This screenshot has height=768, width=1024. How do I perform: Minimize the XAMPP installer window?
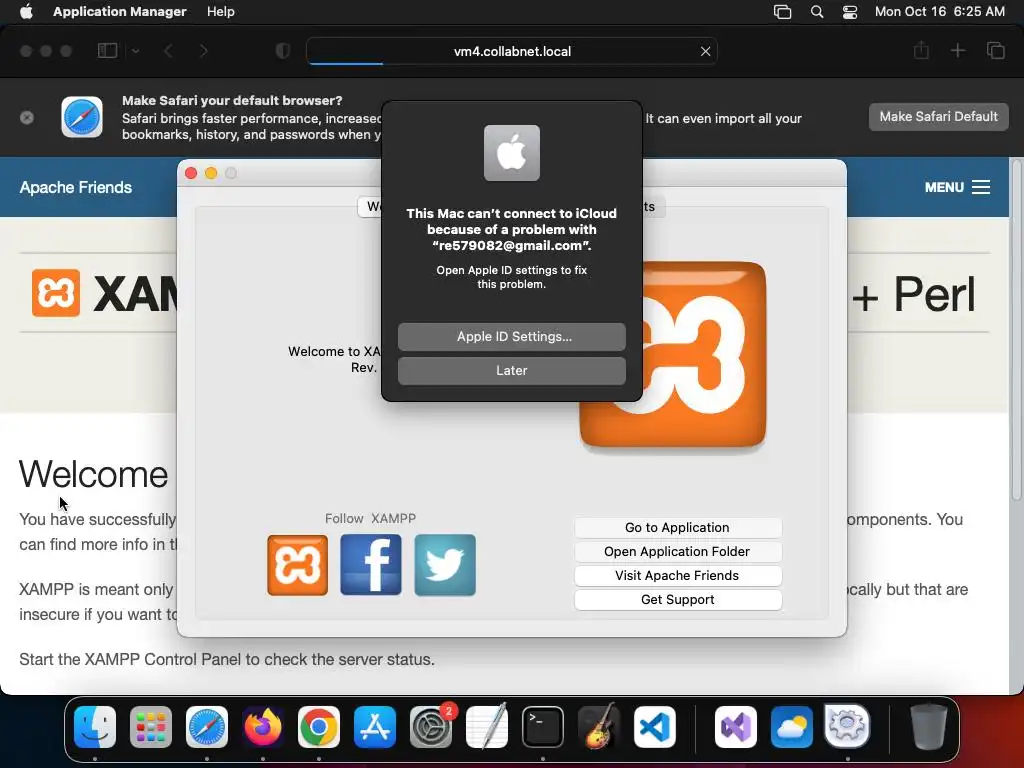[x=211, y=173]
